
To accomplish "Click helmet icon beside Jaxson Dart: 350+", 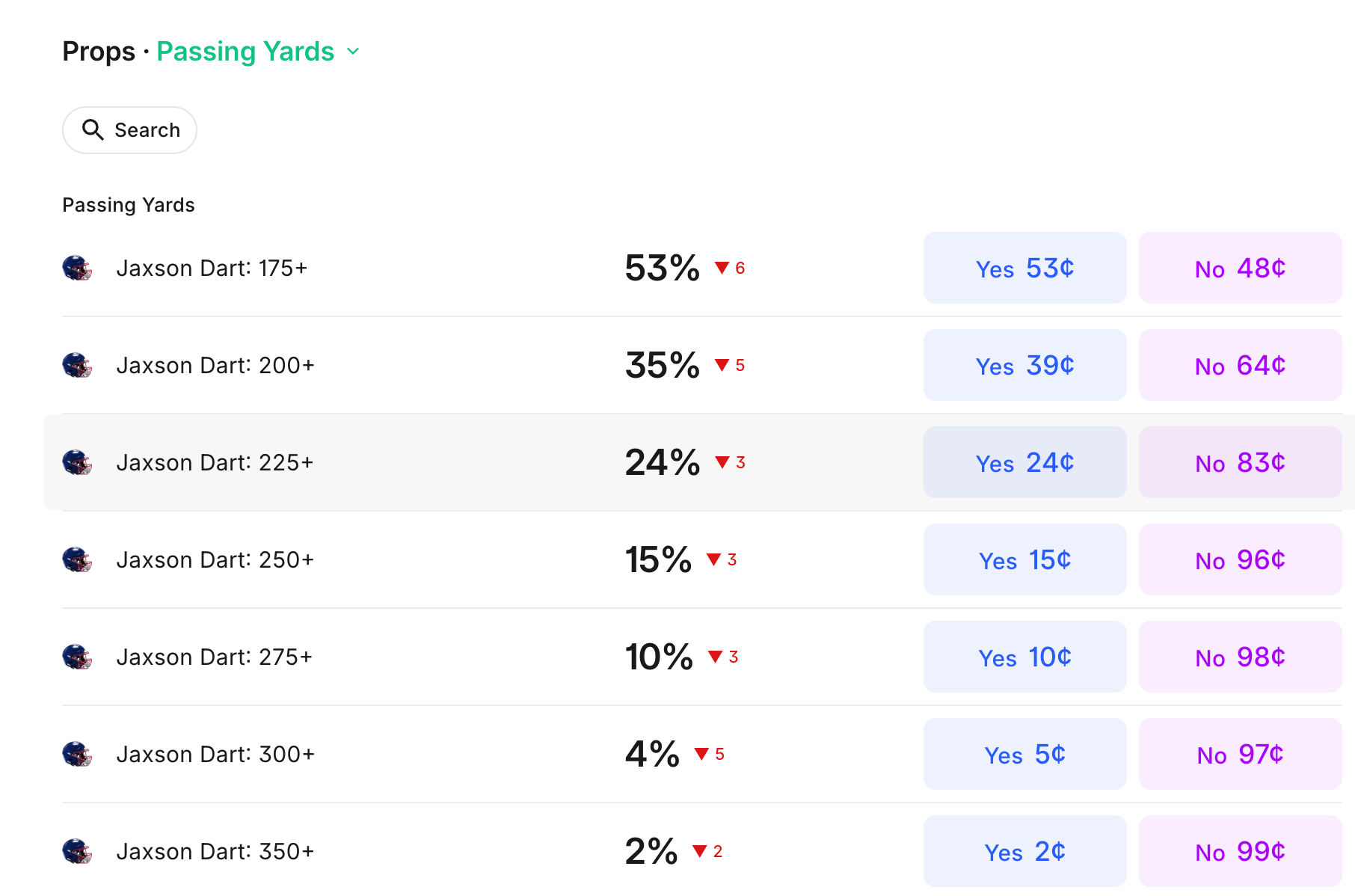I will pyautogui.click(x=77, y=851).
